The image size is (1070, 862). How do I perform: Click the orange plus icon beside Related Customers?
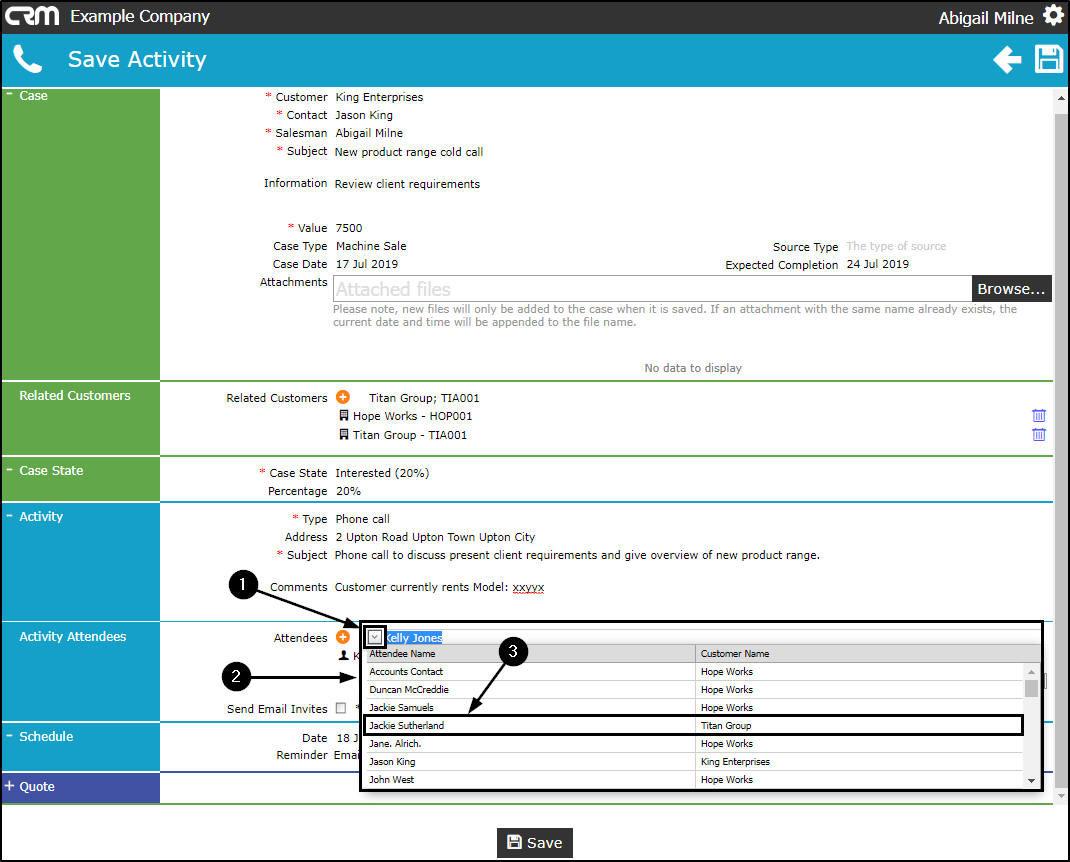pos(343,397)
